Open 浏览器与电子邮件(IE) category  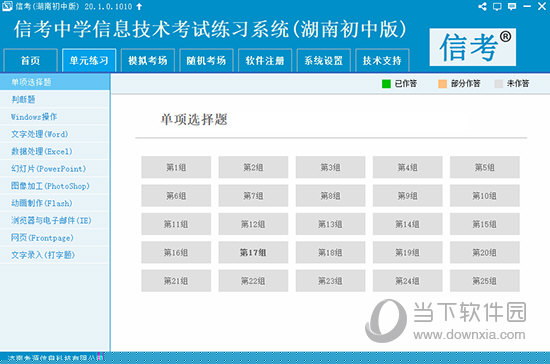55,220
